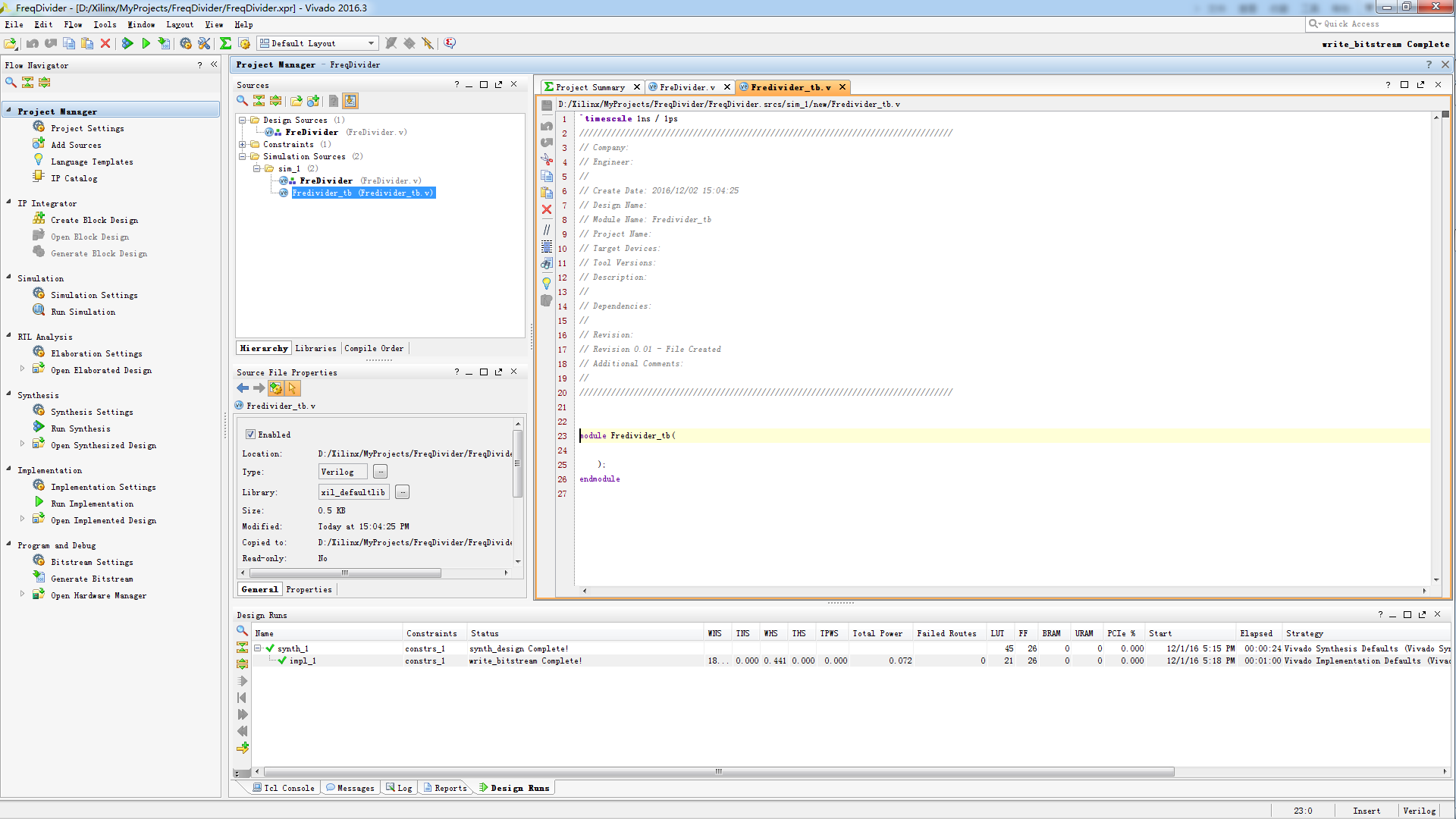Switch to the Compile Order tab
Screen dimensions: 1456x819
click(374, 348)
